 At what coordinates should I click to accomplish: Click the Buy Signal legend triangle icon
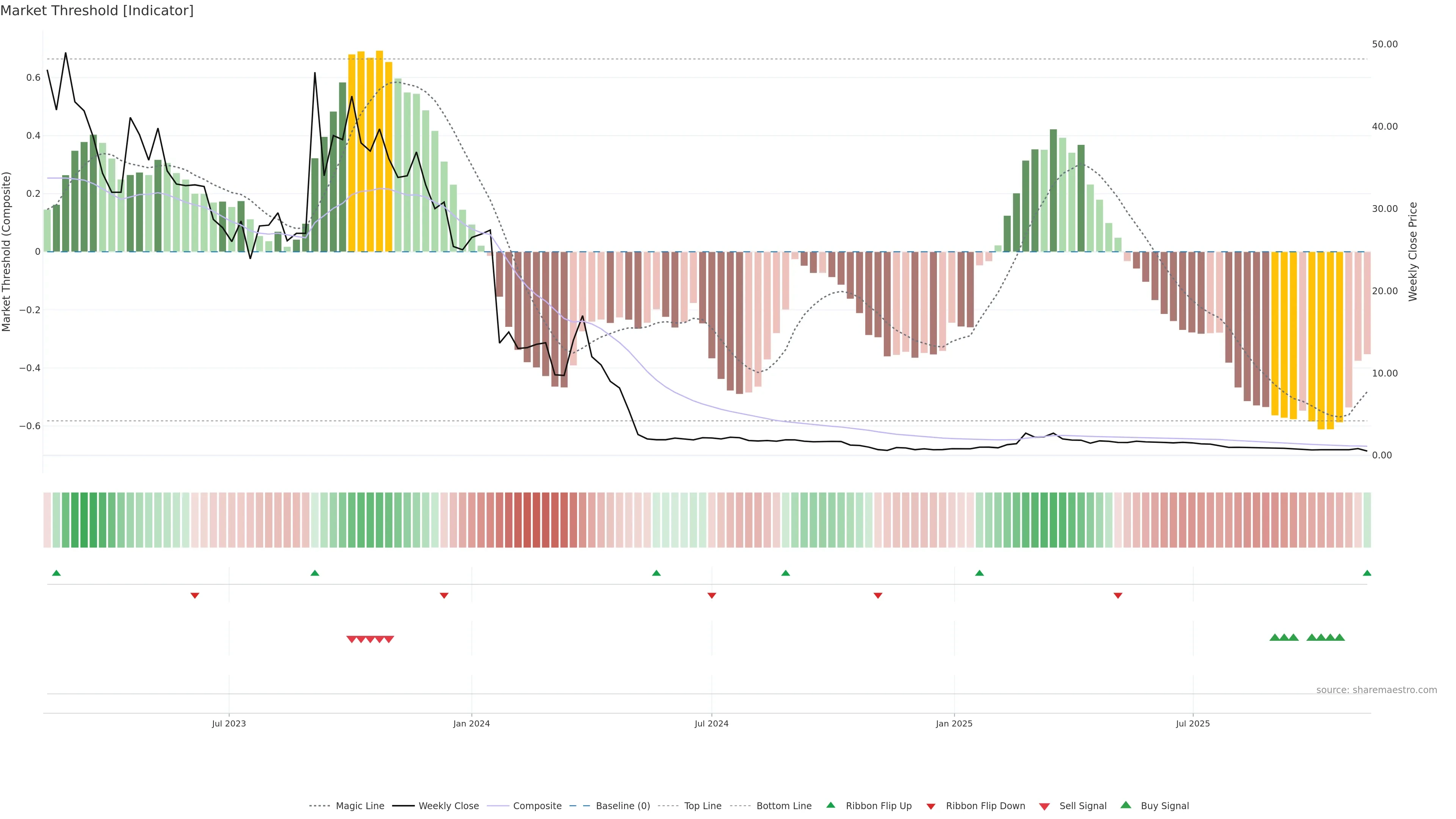(1125, 805)
